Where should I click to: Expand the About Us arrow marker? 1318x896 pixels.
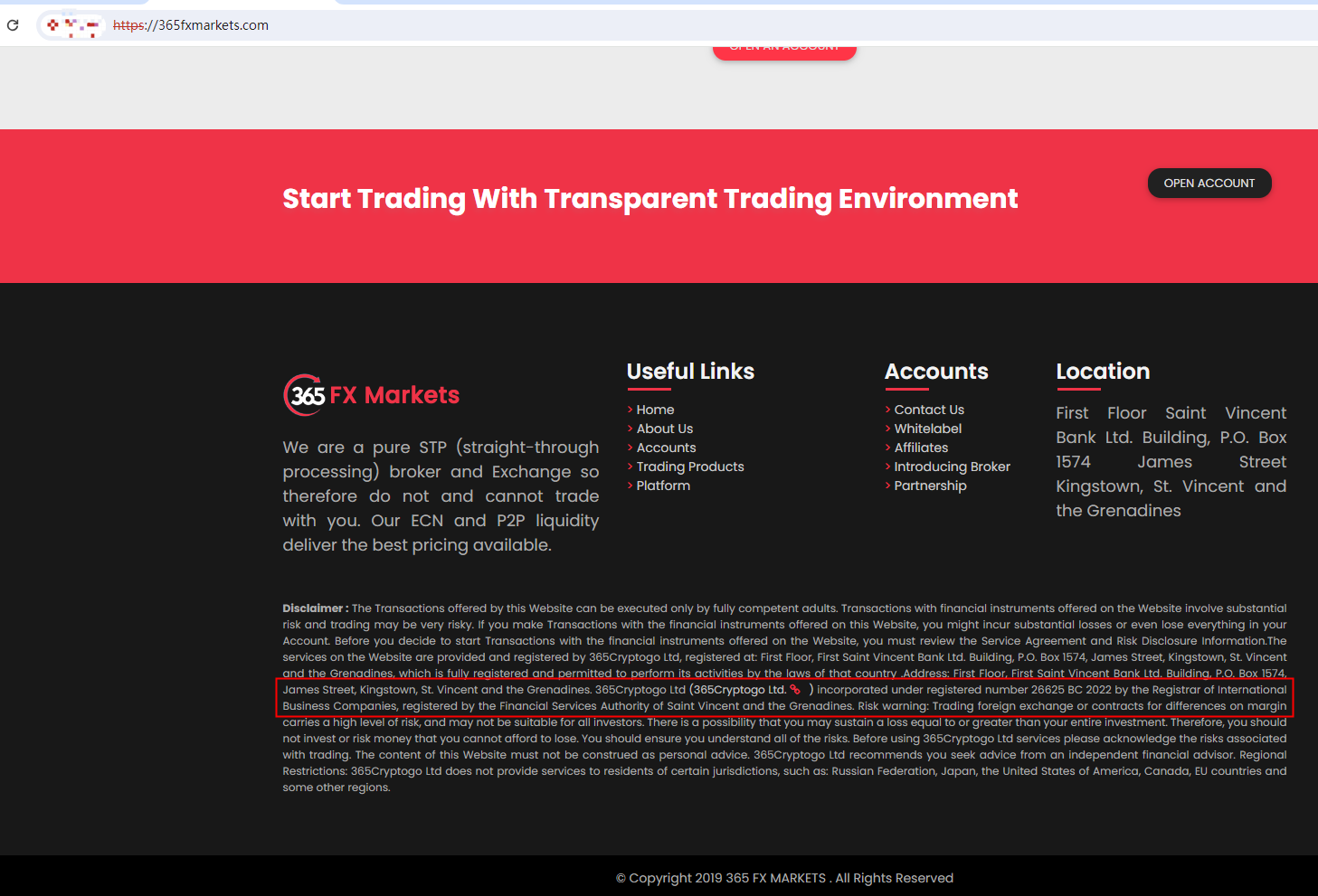pyautogui.click(x=631, y=429)
